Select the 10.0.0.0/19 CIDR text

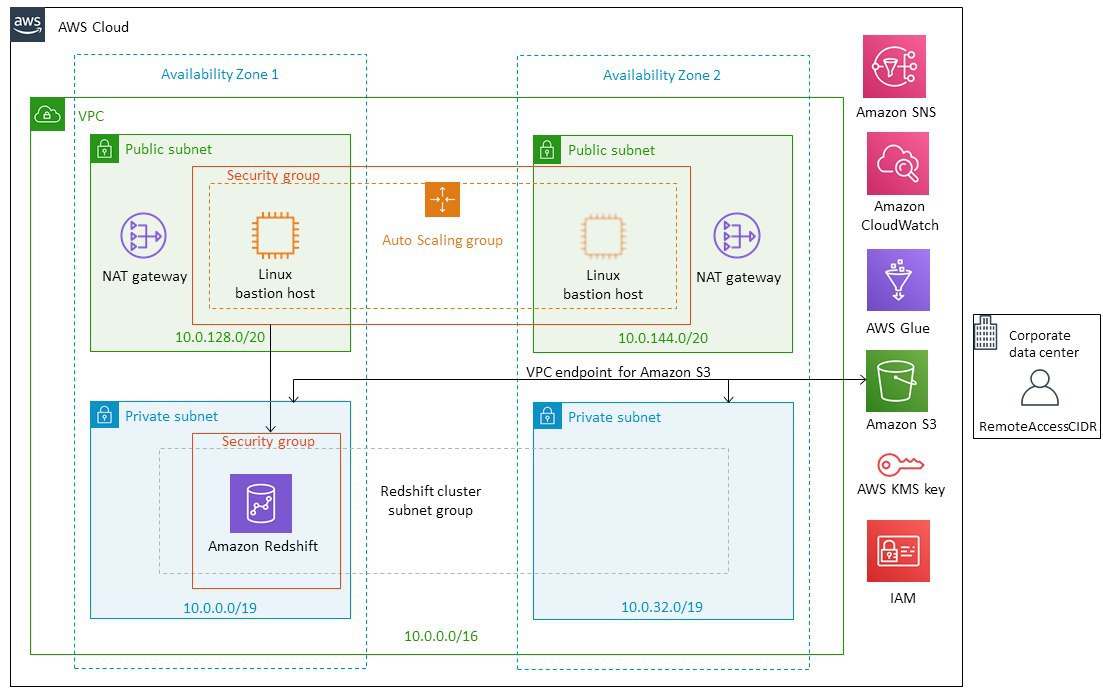pyautogui.click(x=220, y=608)
